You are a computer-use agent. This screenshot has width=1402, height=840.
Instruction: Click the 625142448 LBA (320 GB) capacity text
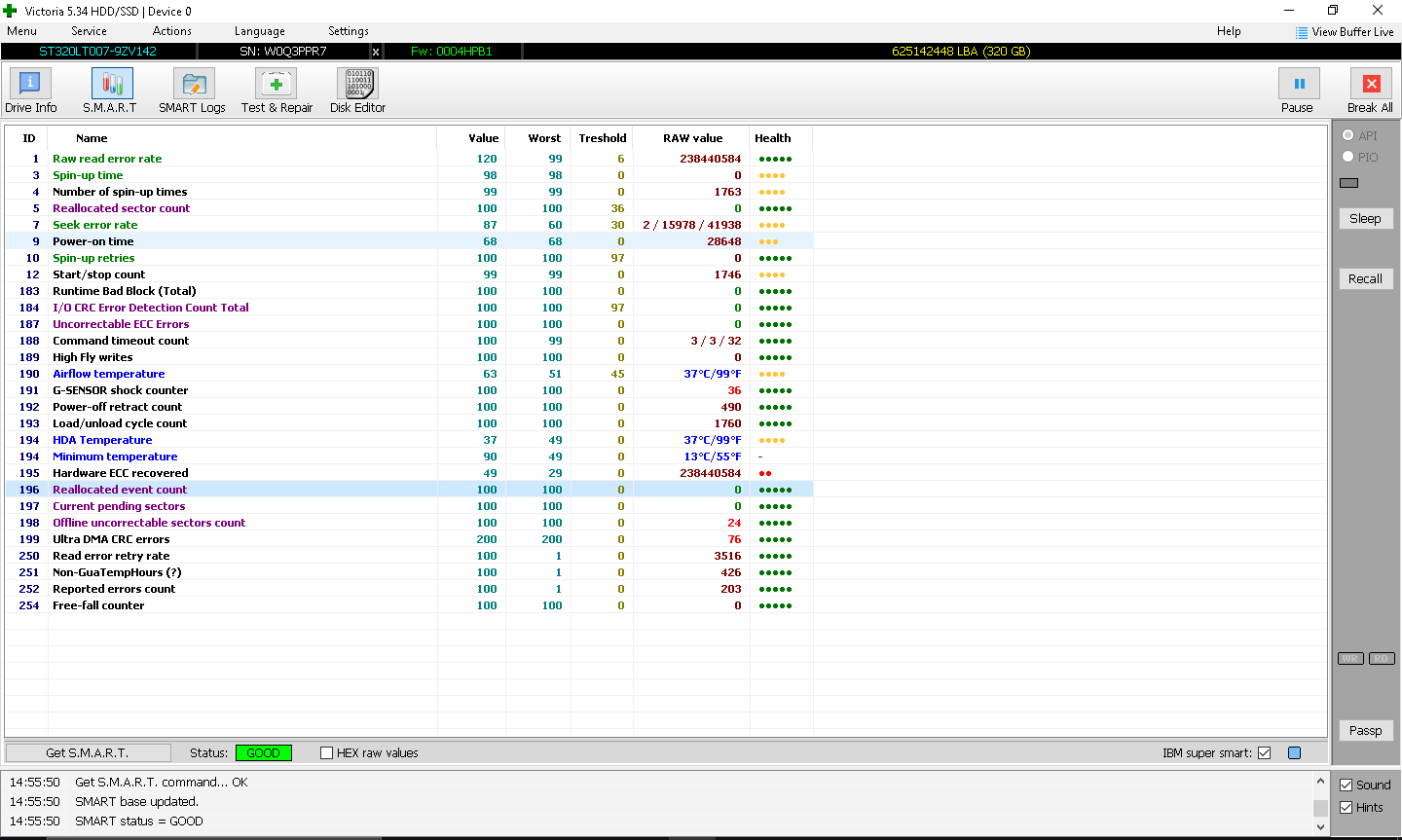[x=961, y=52]
